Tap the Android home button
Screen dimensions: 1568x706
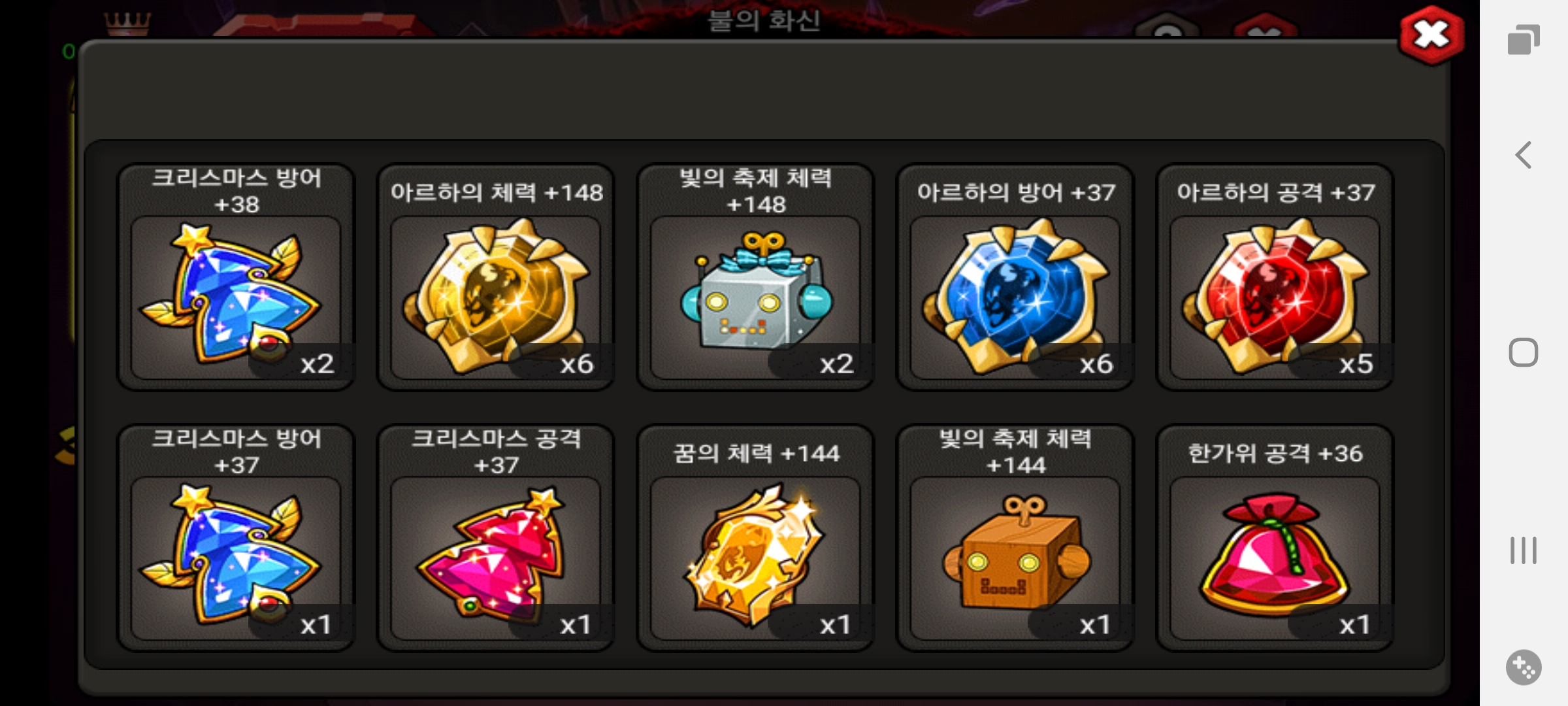click(1524, 353)
